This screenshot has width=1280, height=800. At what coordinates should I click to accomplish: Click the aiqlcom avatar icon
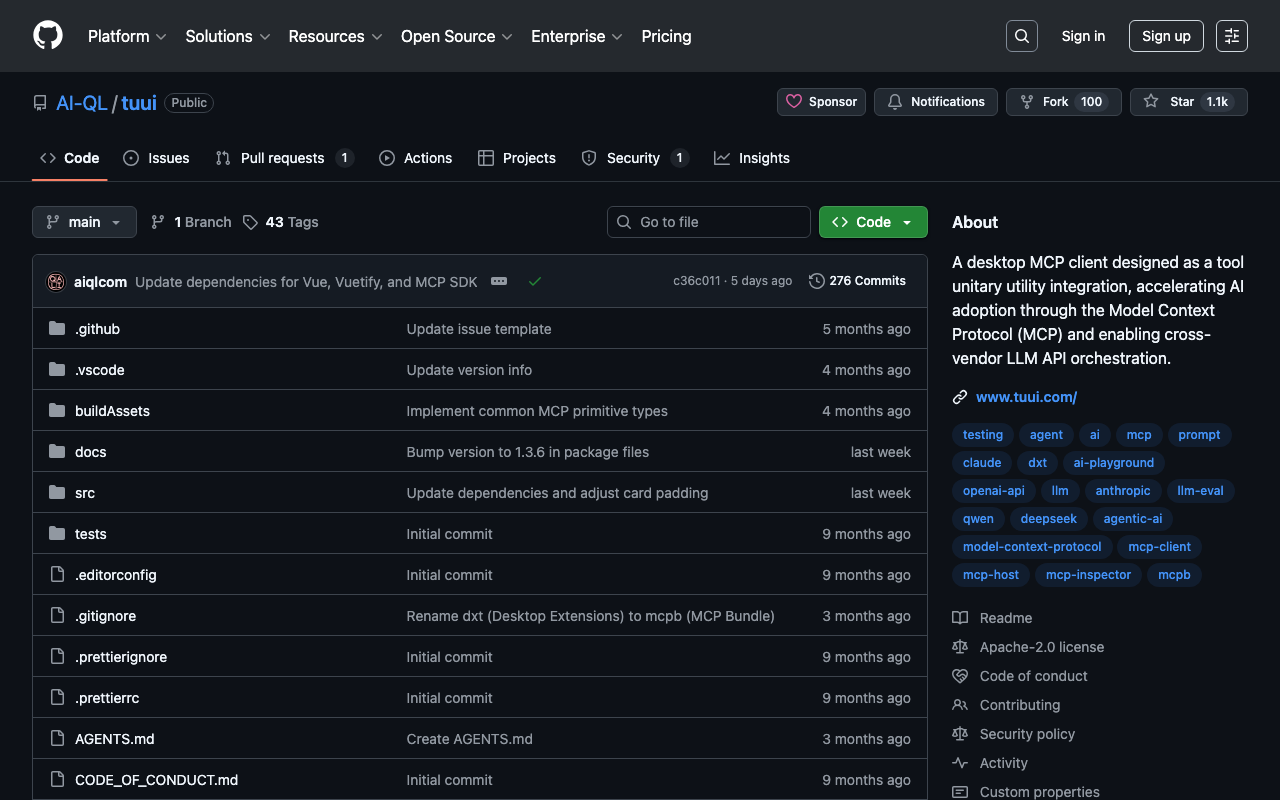(x=56, y=282)
